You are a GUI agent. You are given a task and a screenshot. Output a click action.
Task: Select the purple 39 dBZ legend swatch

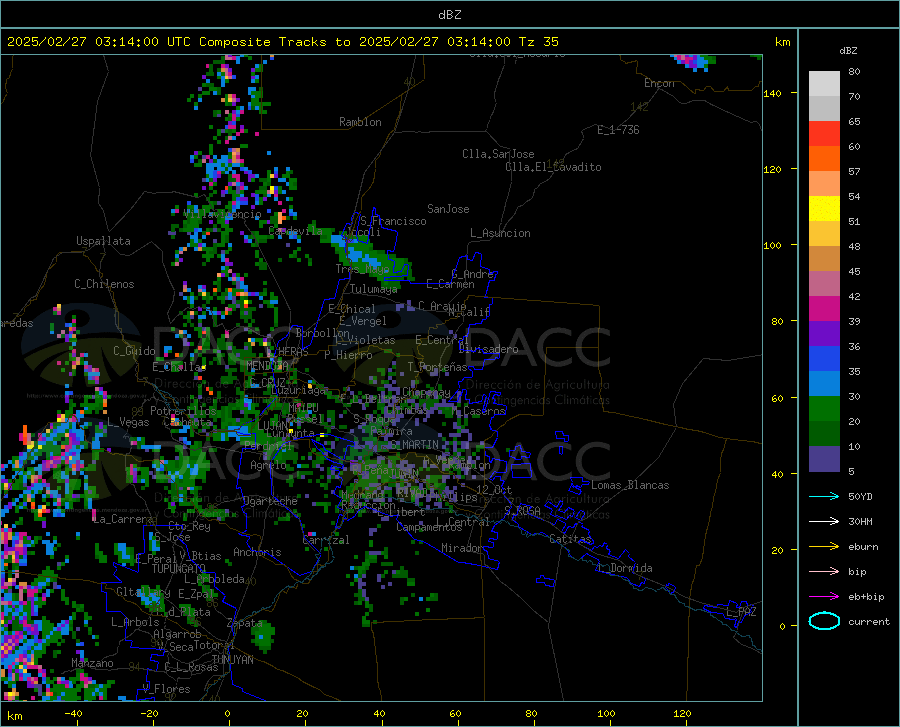(824, 334)
